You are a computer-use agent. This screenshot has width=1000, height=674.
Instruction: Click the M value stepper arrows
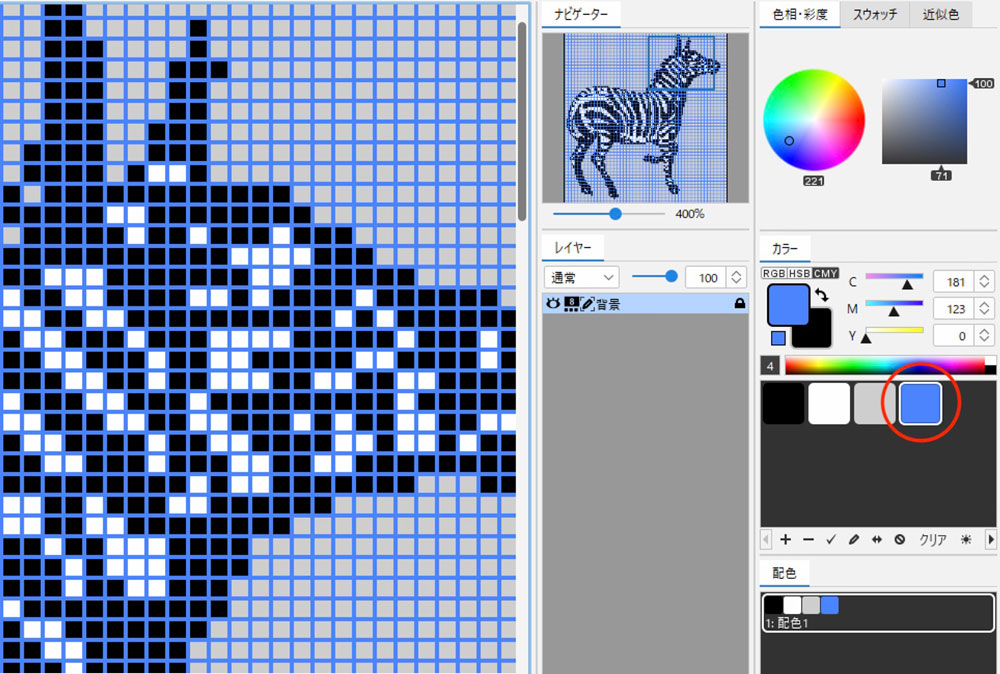point(984,309)
